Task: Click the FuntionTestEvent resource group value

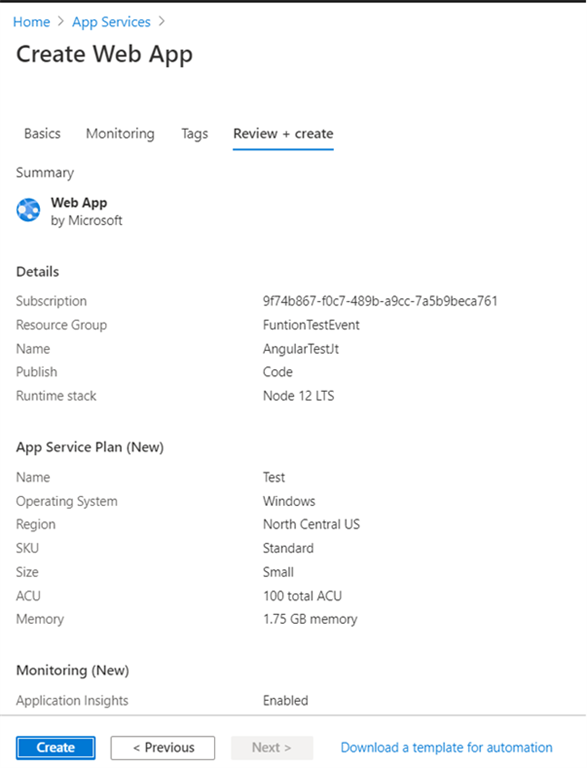Action: click(311, 325)
